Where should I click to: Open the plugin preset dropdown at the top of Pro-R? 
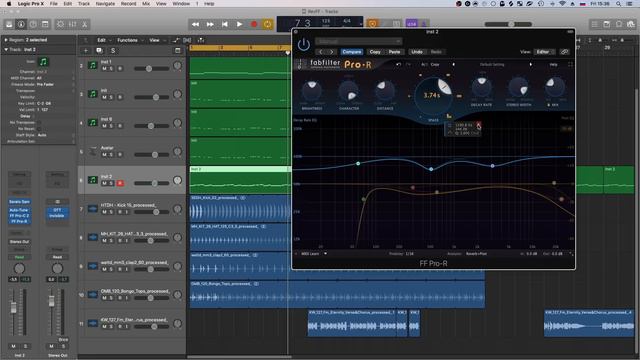tap(358, 41)
